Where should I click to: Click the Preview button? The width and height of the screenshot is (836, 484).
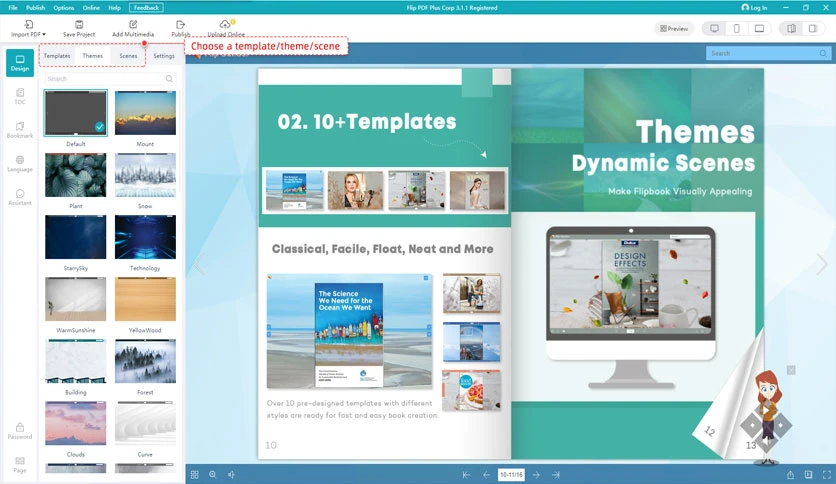[674, 29]
